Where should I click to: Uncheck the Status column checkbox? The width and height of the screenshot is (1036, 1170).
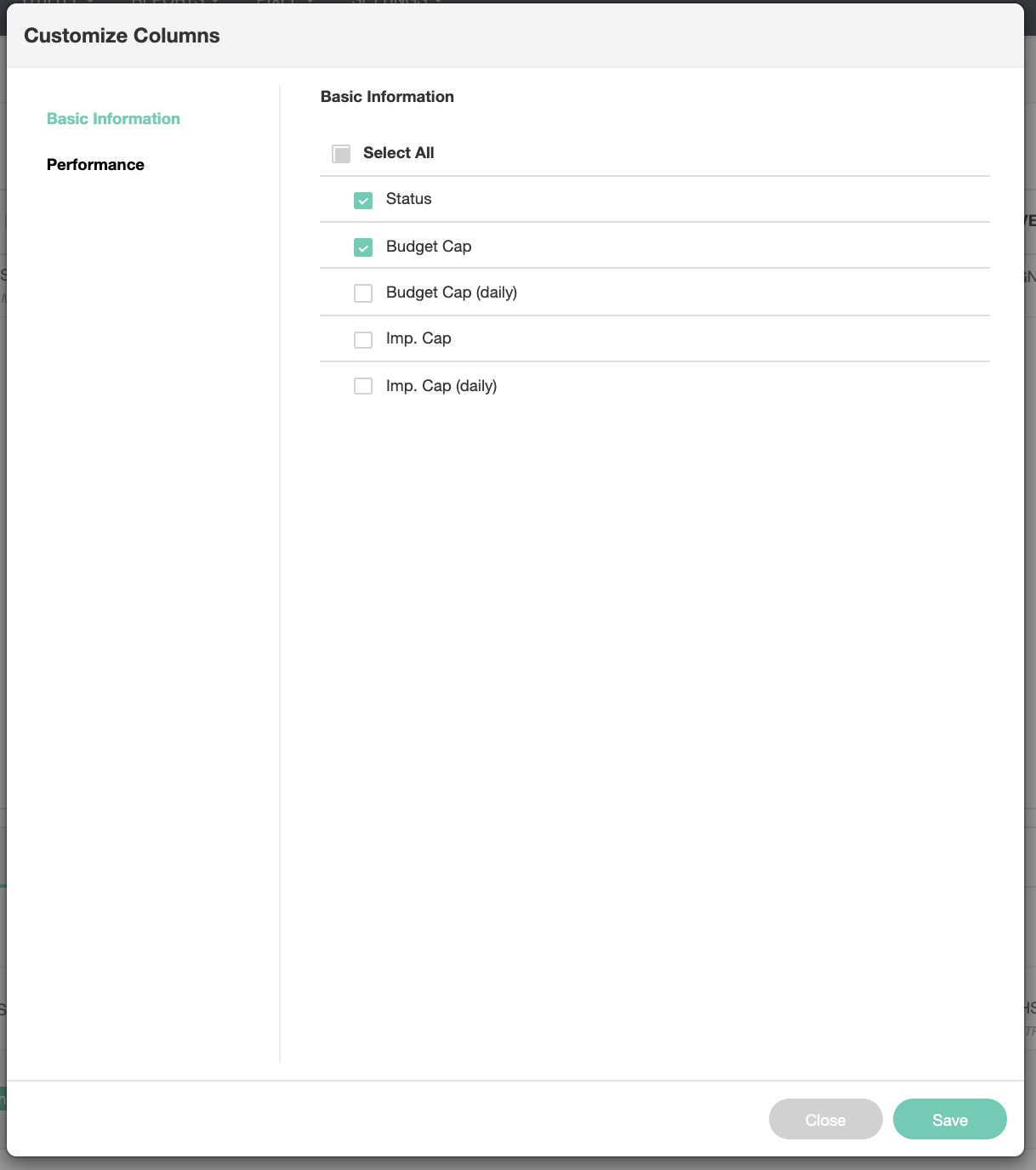363,201
